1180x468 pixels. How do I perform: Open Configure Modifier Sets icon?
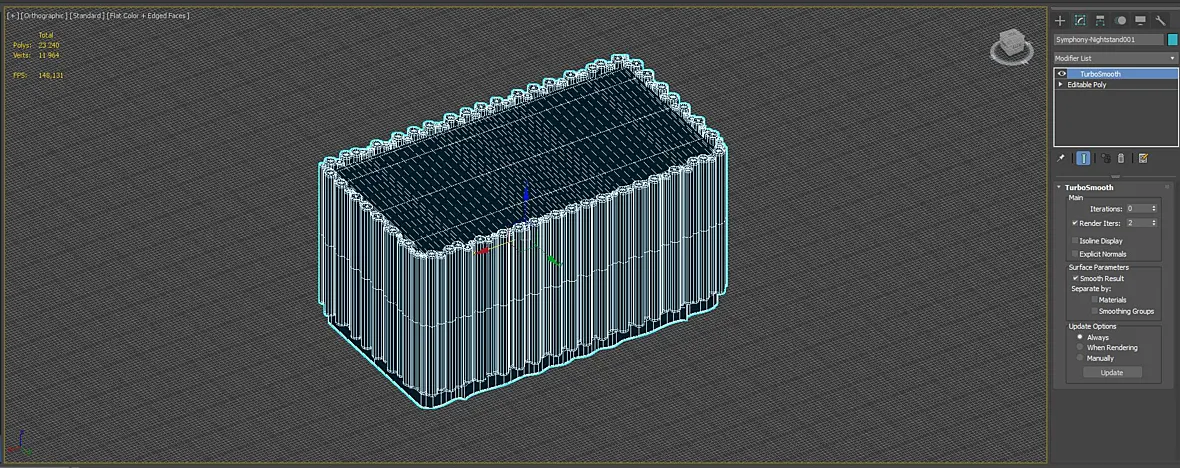tap(1143, 158)
